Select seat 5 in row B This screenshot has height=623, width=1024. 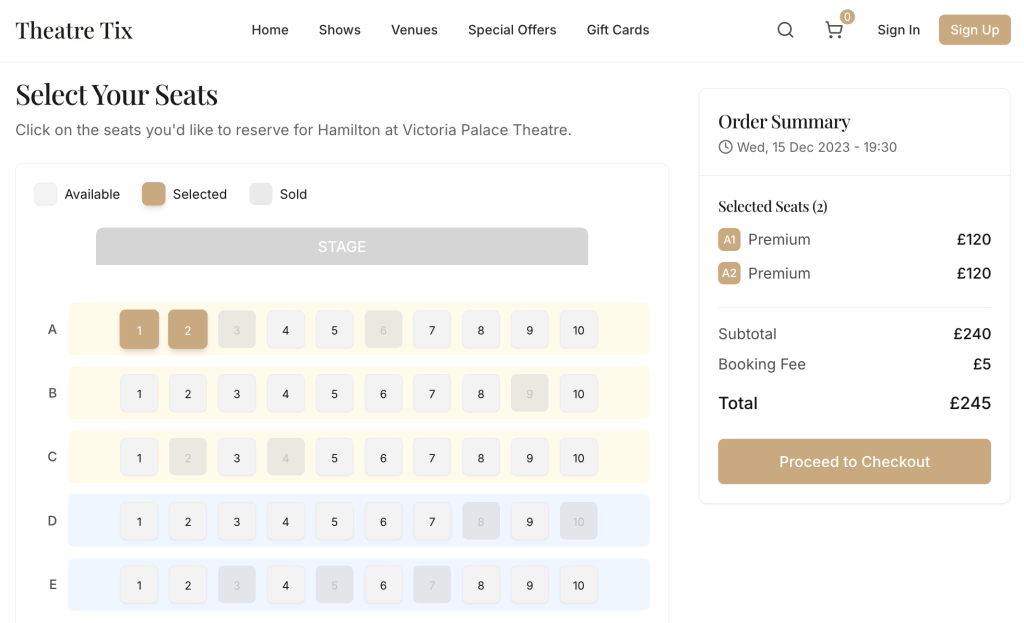(x=334, y=394)
